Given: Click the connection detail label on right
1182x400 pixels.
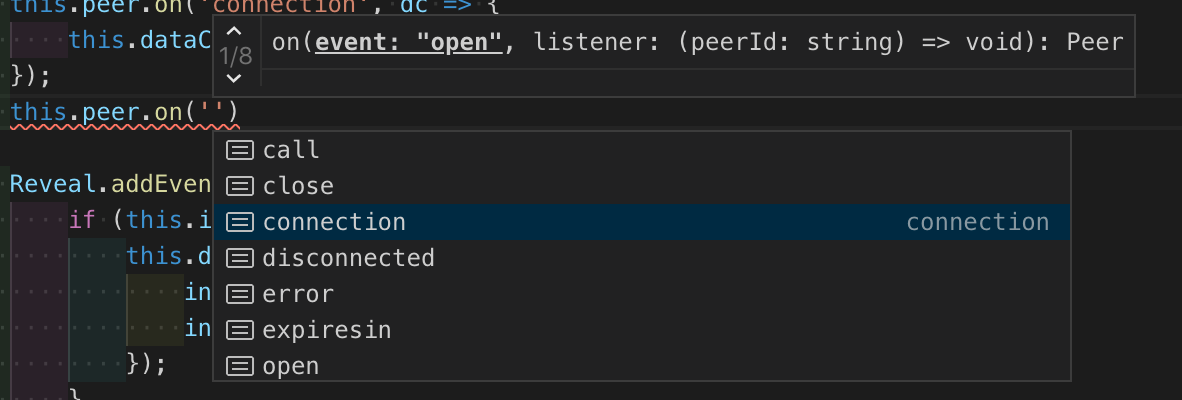Looking at the screenshot, I should (977, 222).
